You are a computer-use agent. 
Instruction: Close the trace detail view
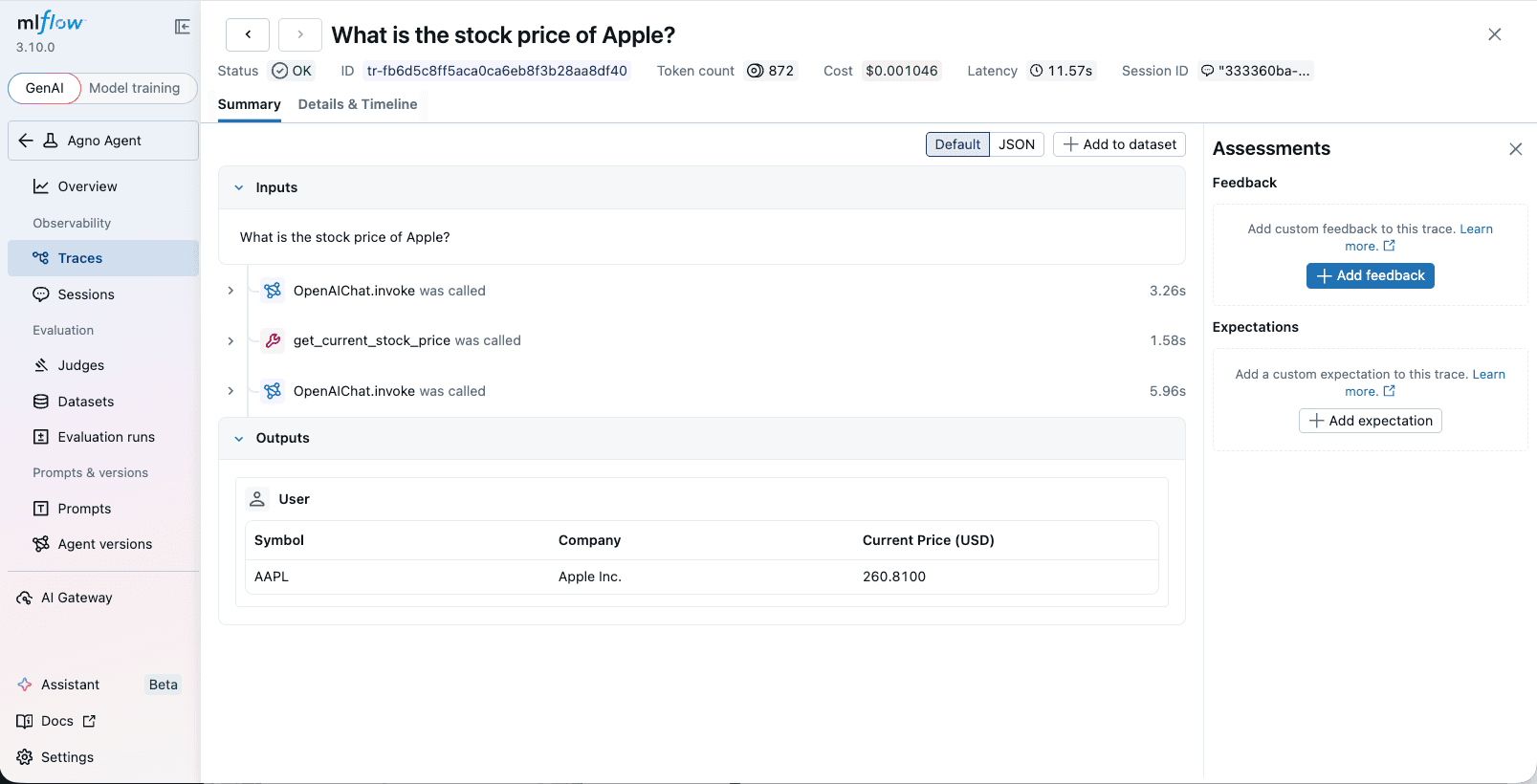[x=1495, y=34]
